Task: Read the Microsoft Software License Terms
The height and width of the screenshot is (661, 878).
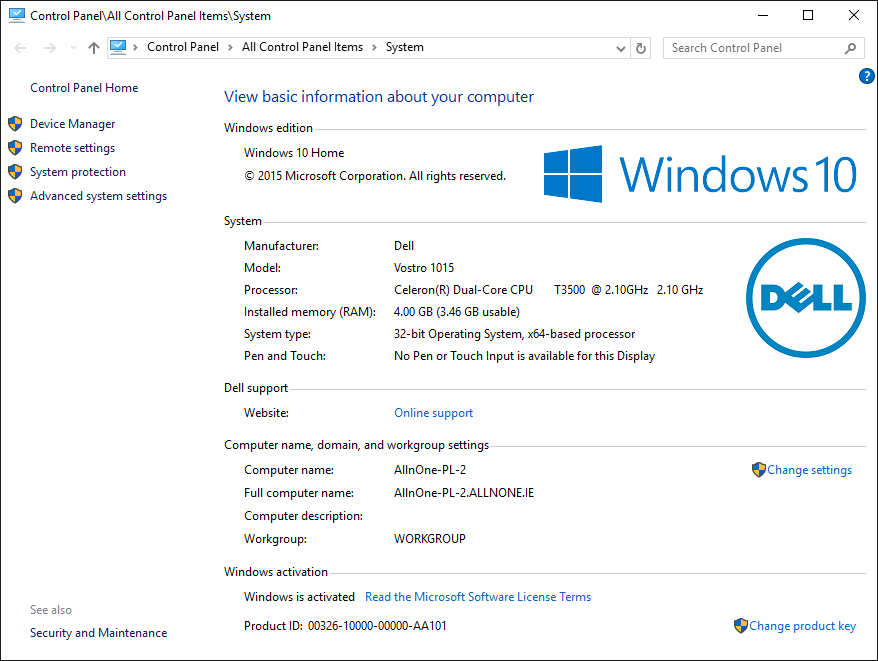Action: [478, 597]
